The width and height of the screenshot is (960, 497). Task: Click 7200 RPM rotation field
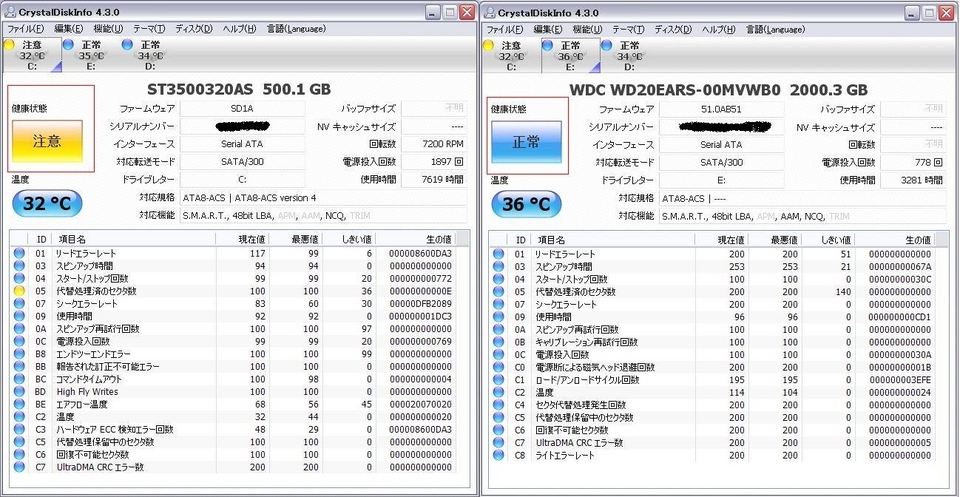pos(433,144)
